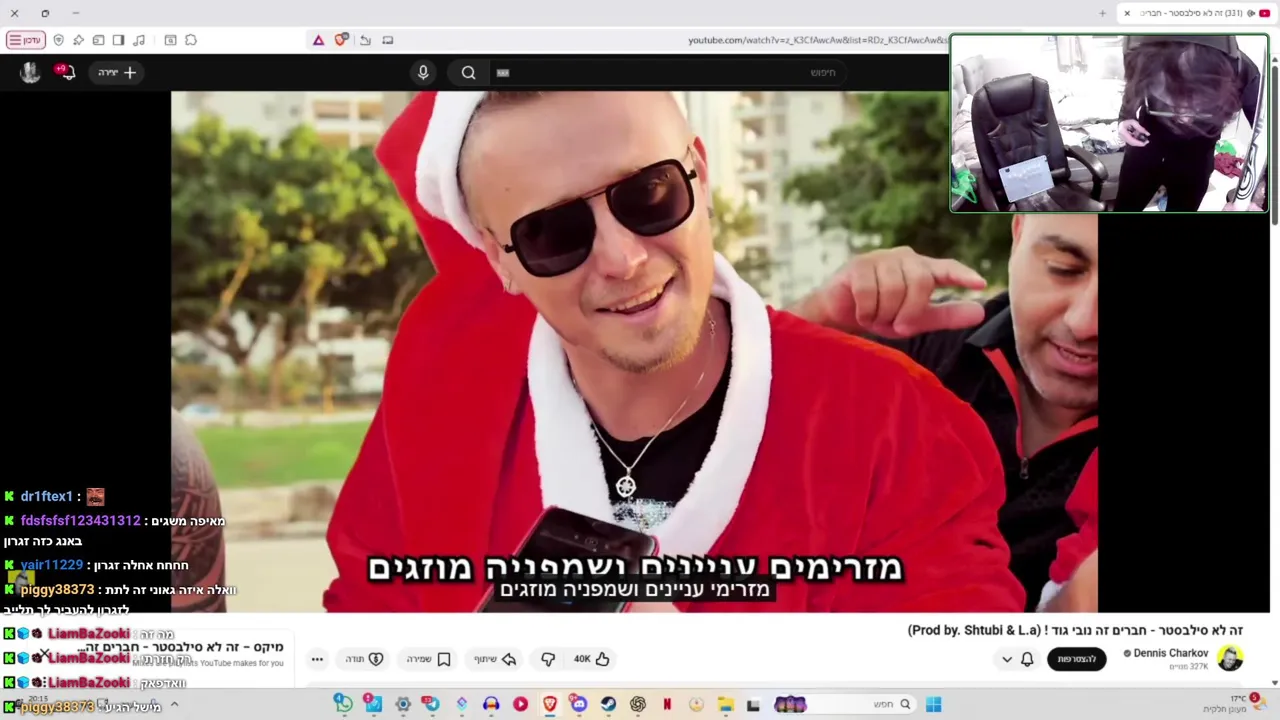The width and height of the screenshot is (1280, 720).
Task: Open Steam from the taskbar
Action: pyautogui.click(x=608, y=705)
